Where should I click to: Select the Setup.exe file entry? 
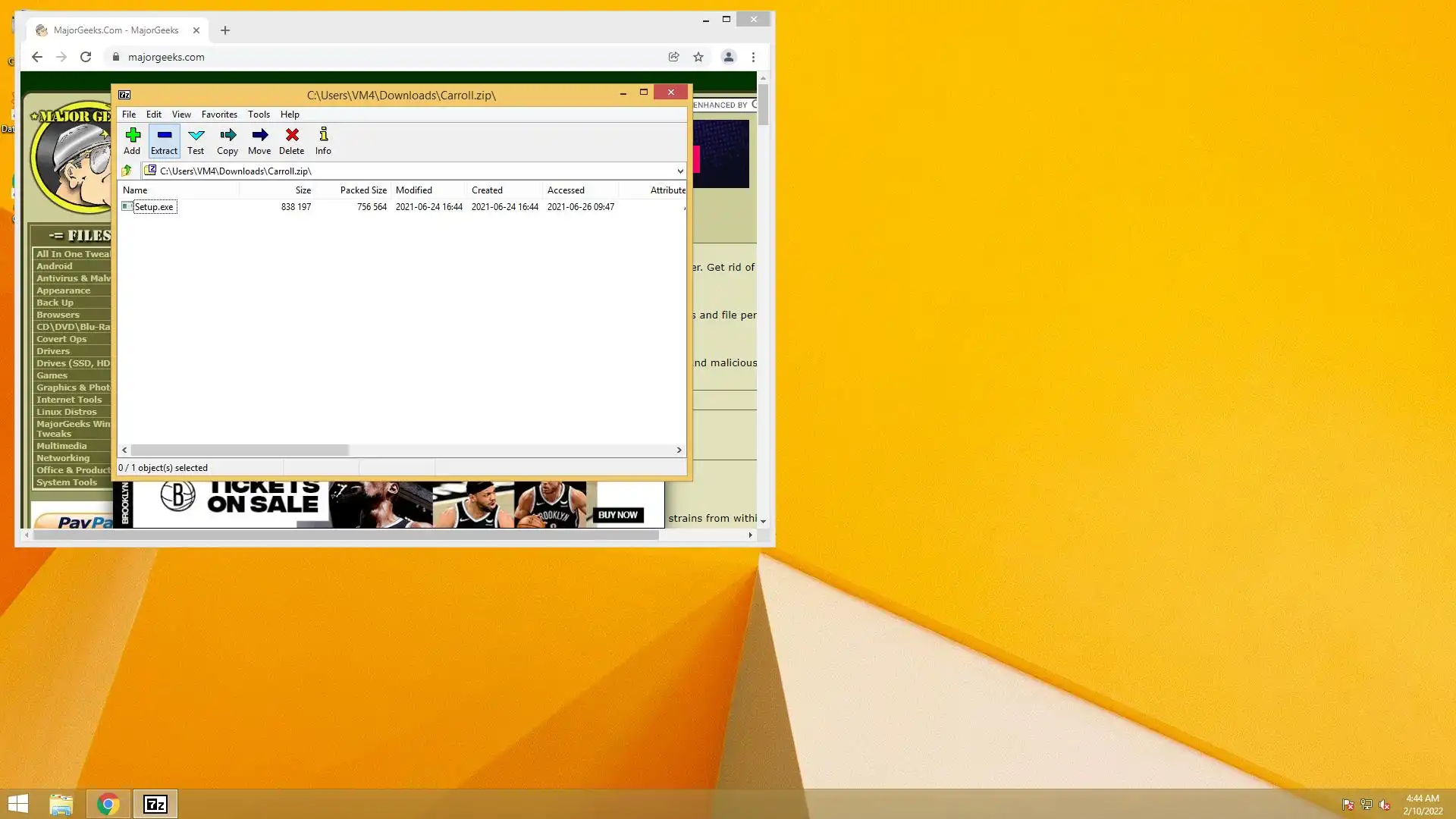[x=154, y=207]
